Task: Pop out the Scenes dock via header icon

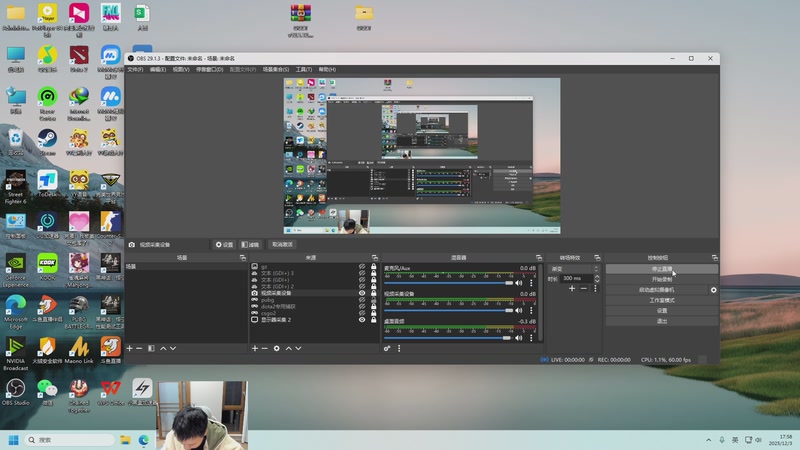Action: 243,258
